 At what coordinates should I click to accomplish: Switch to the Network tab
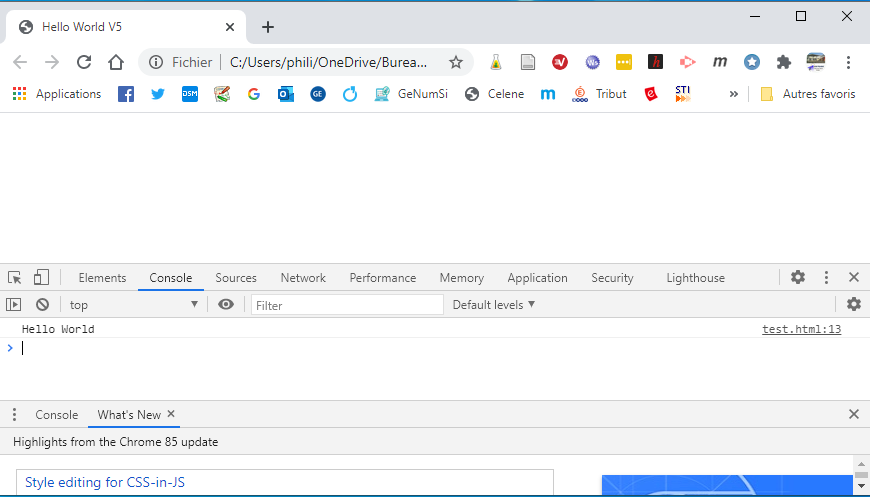pyautogui.click(x=303, y=278)
